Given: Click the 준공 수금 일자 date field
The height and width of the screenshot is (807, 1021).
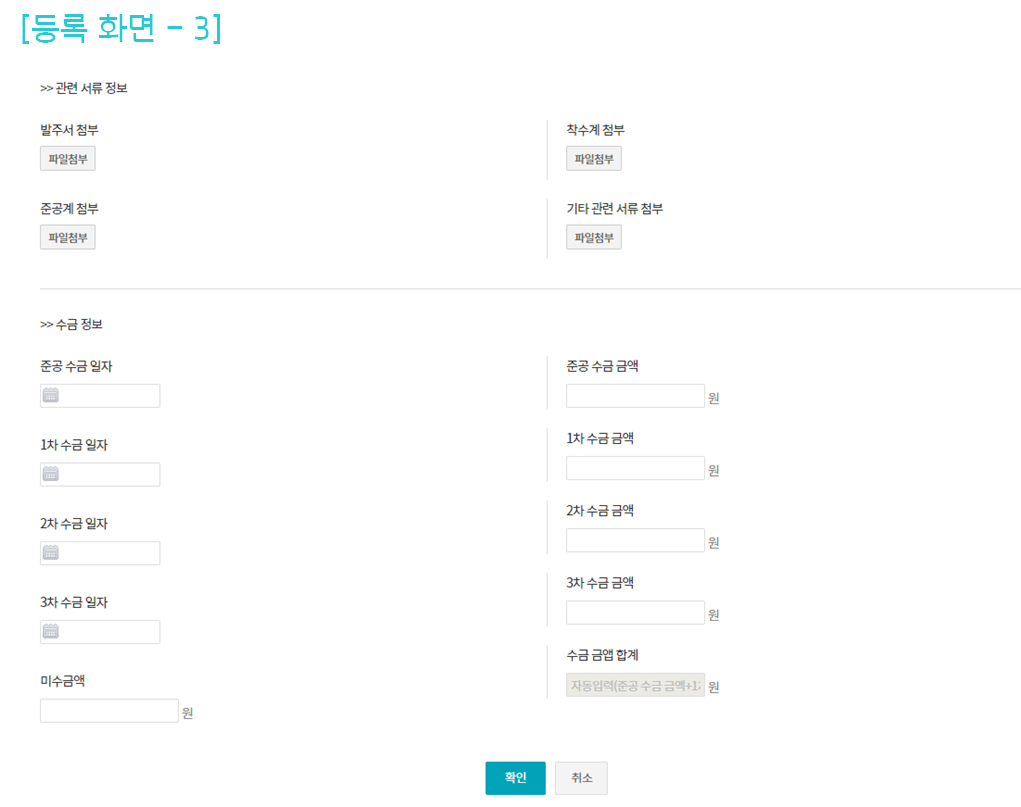Looking at the screenshot, I should (110, 396).
